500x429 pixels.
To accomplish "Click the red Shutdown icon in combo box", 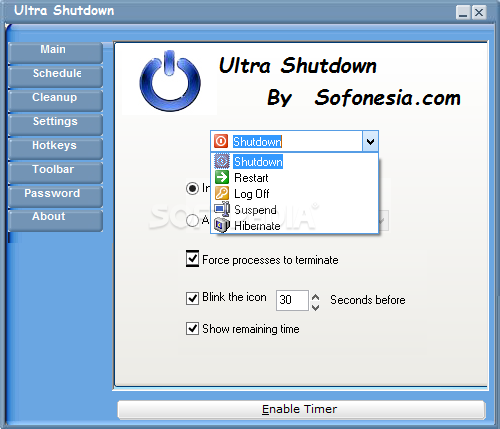I will click(221, 141).
